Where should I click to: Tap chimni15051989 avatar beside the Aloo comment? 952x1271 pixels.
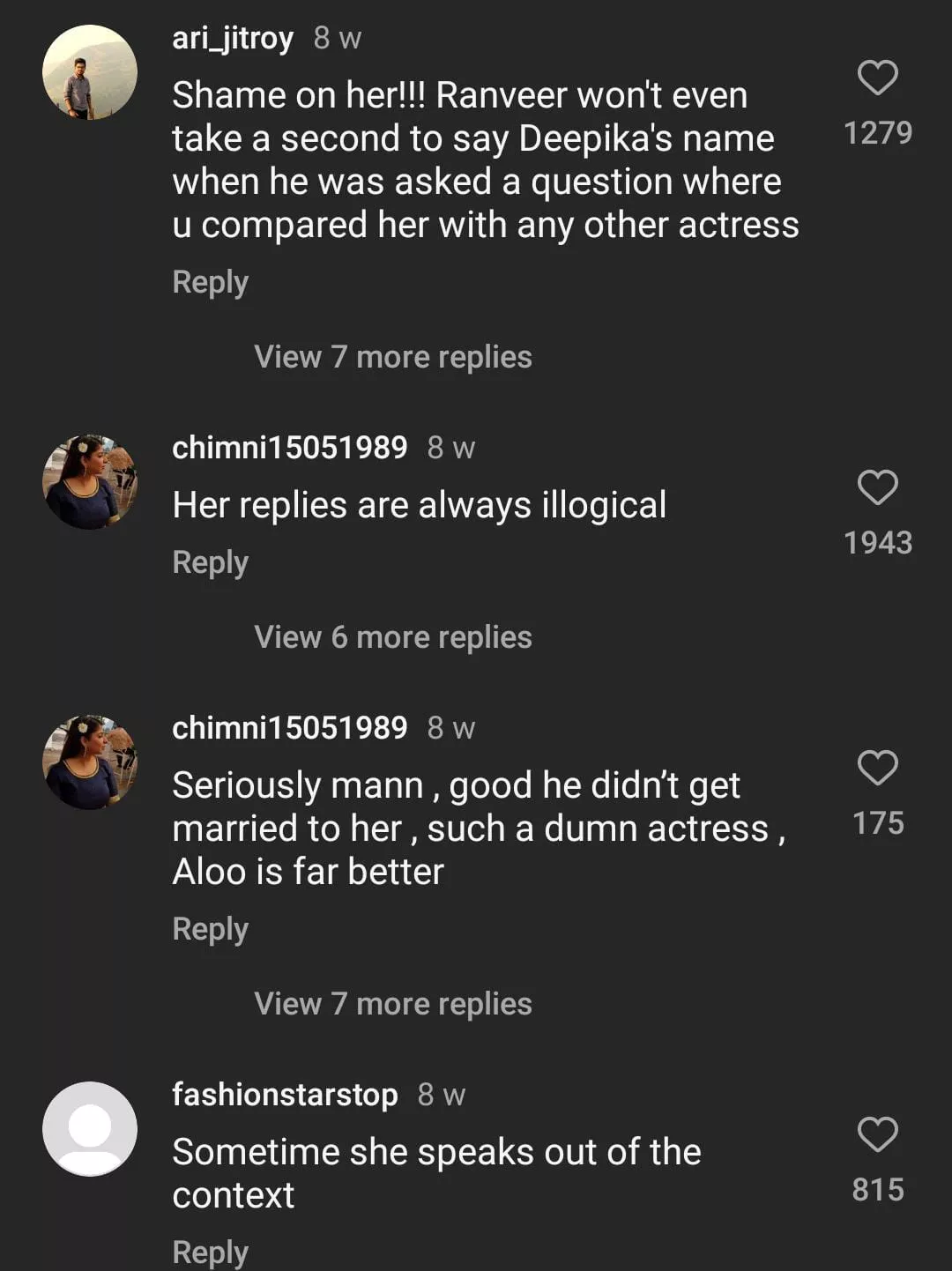click(90, 762)
